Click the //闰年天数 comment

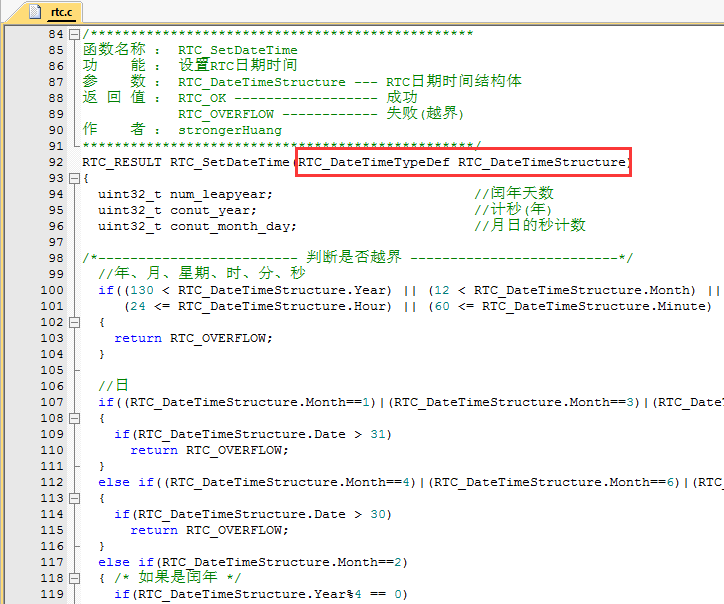point(514,193)
